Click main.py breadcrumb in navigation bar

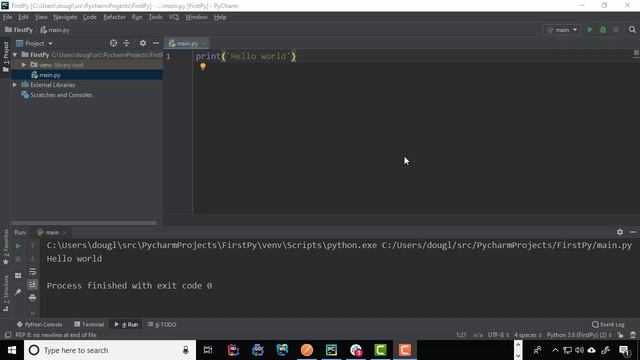55,30
